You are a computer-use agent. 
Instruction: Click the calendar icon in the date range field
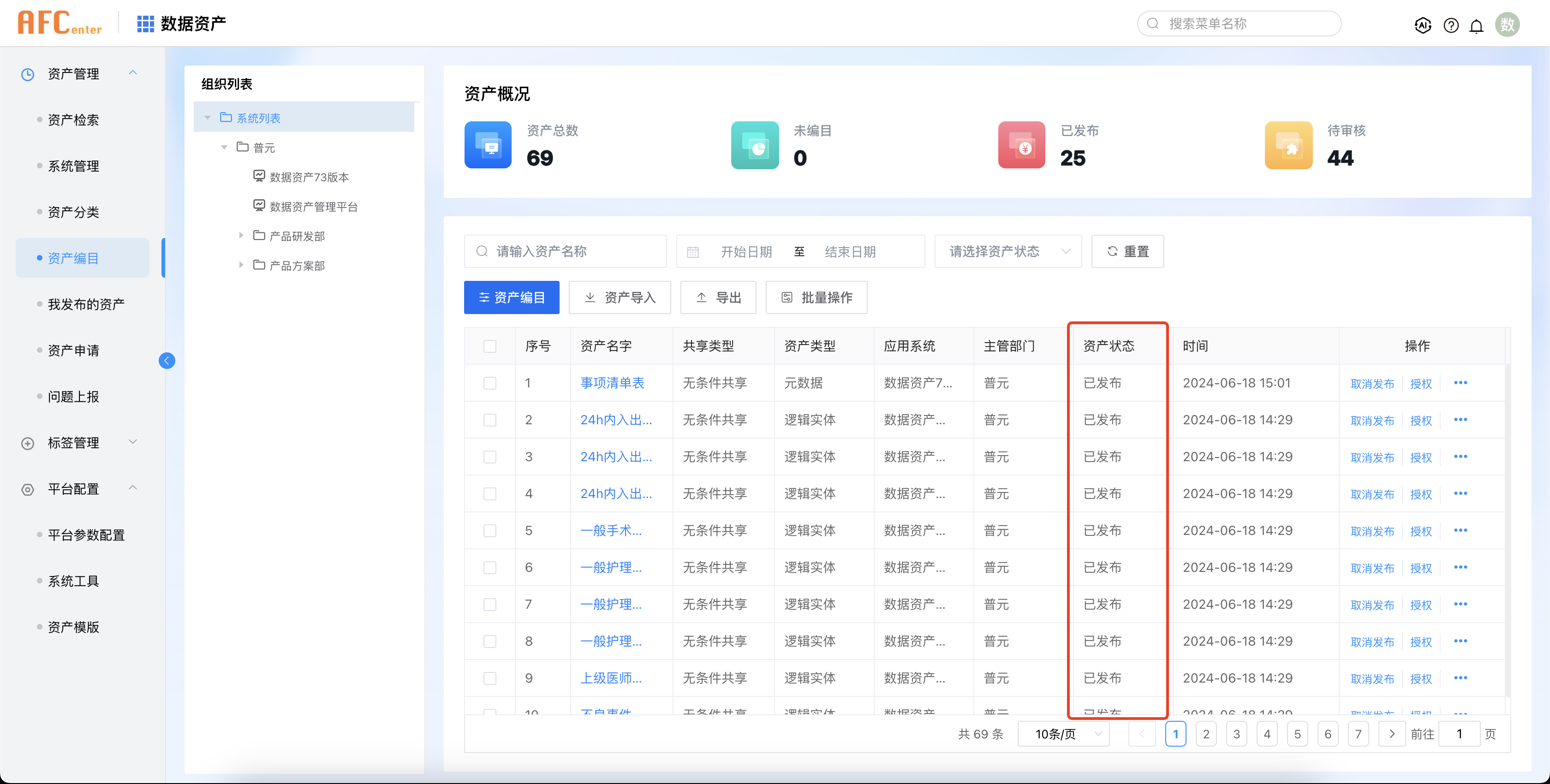point(692,251)
